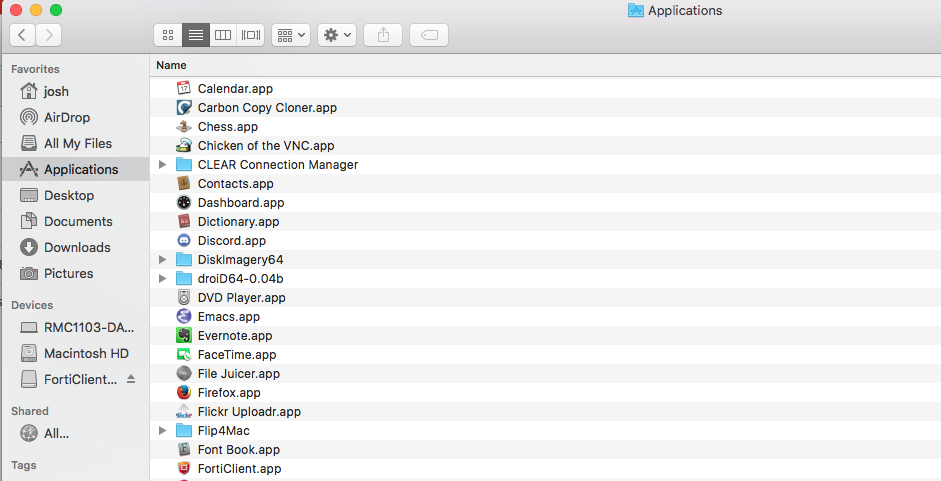Image resolution: width=941 pixels, height=481 pixels.
Task: Go back with the left arrow button
Action: click(x=22, y=35)
